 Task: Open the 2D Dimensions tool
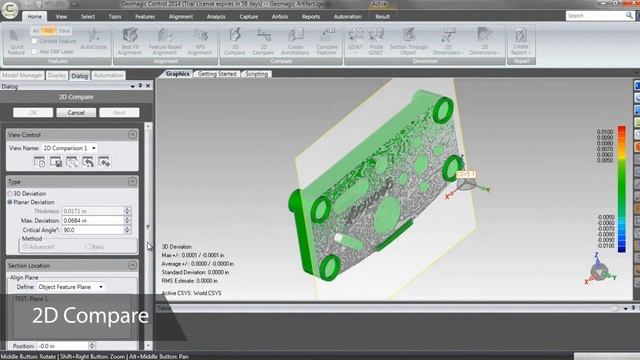click(x=448, y=42)
